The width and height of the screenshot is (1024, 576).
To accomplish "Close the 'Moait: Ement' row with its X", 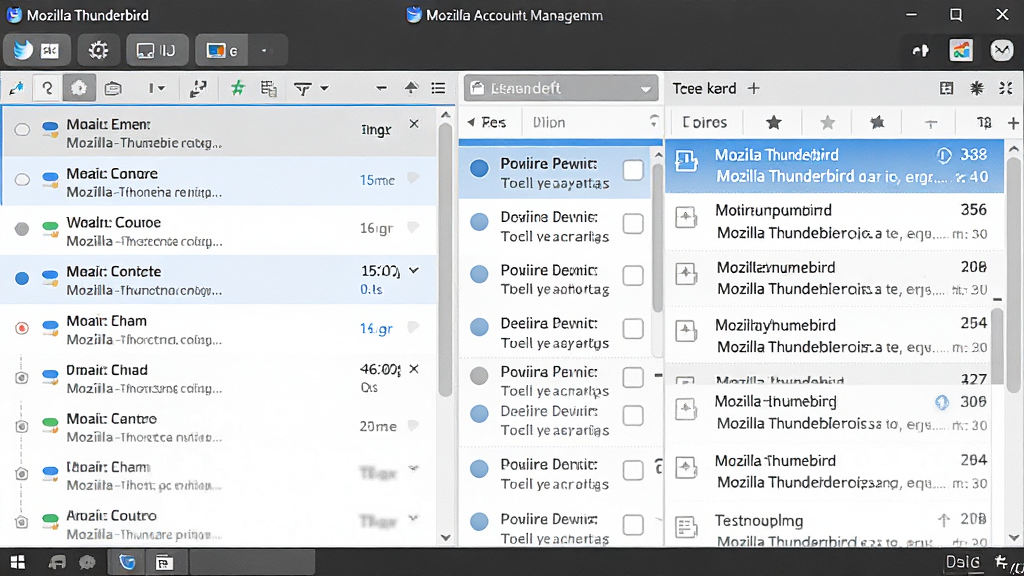I will coord(414,123).
